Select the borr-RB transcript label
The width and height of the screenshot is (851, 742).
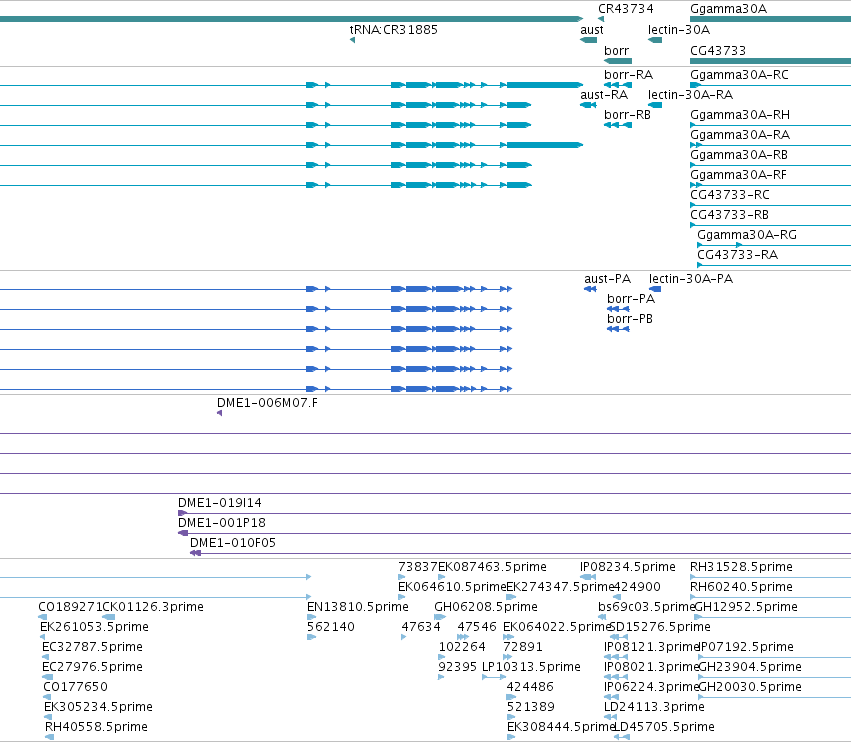tap(627, 115)
